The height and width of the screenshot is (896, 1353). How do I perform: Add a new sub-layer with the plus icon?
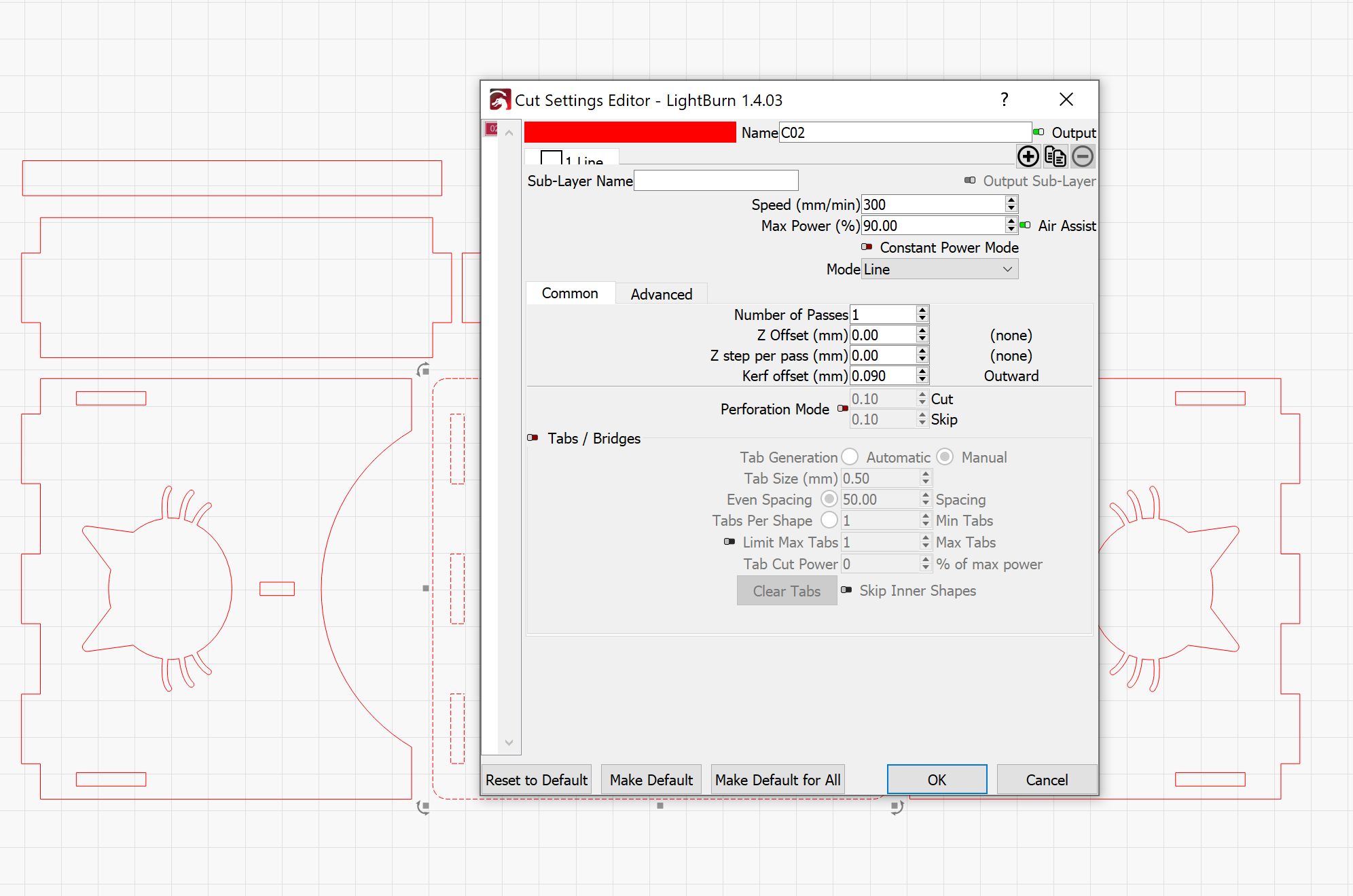pos(1028,156)
